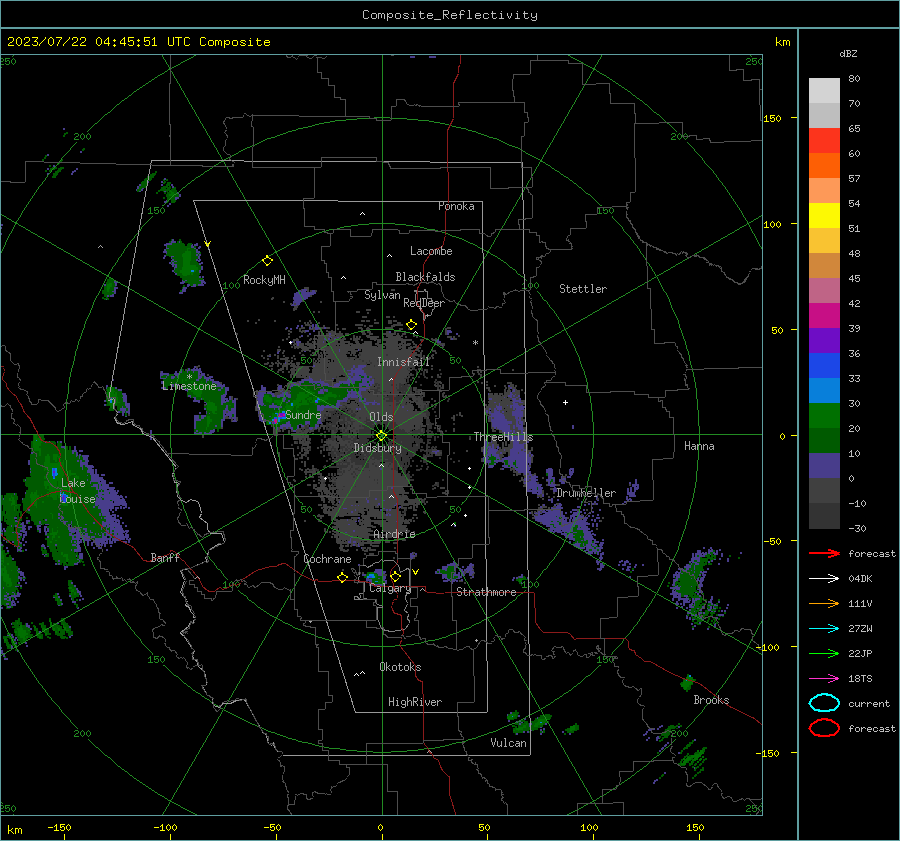This screenshot has width=900, height=841.
Task: Click the dBZ legend heading
Action: pyautogui.click(x=848, y=53)
